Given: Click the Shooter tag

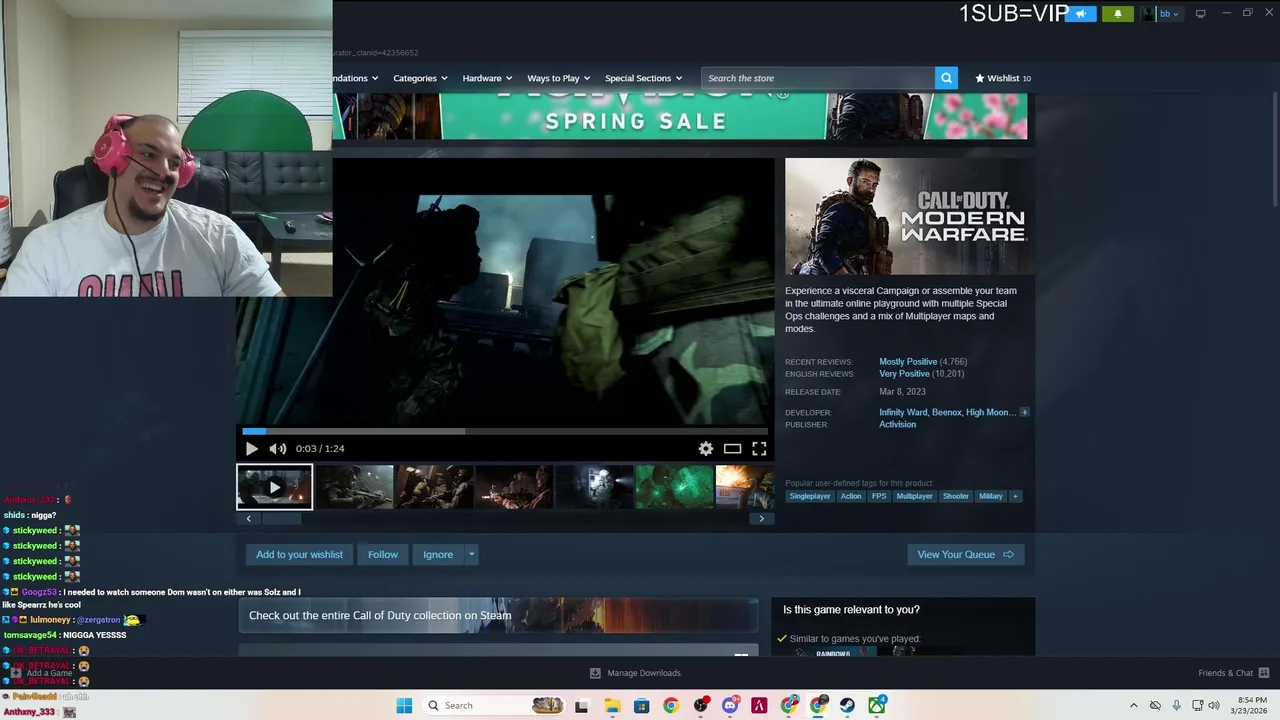Looking at the screenshot, I should [x=956, y=496].
